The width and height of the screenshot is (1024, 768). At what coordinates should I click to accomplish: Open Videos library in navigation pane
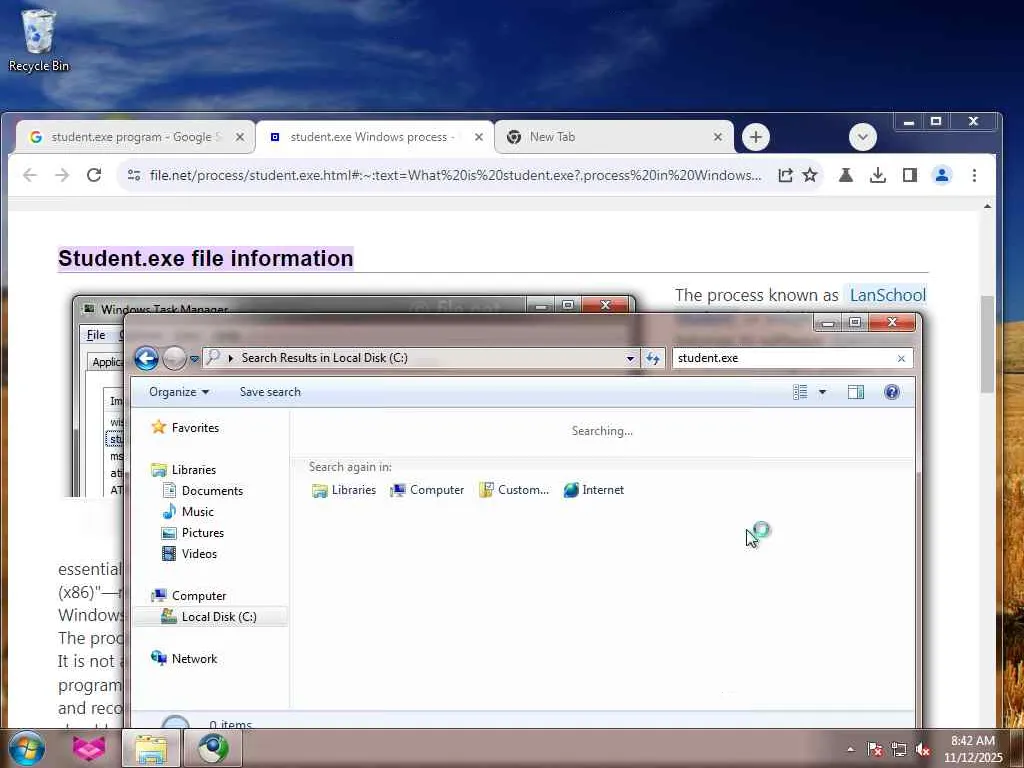(189, 554)
